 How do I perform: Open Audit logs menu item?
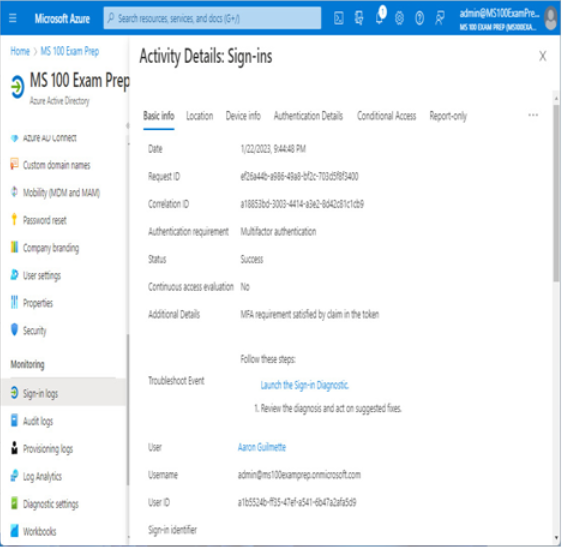(38, 421)
